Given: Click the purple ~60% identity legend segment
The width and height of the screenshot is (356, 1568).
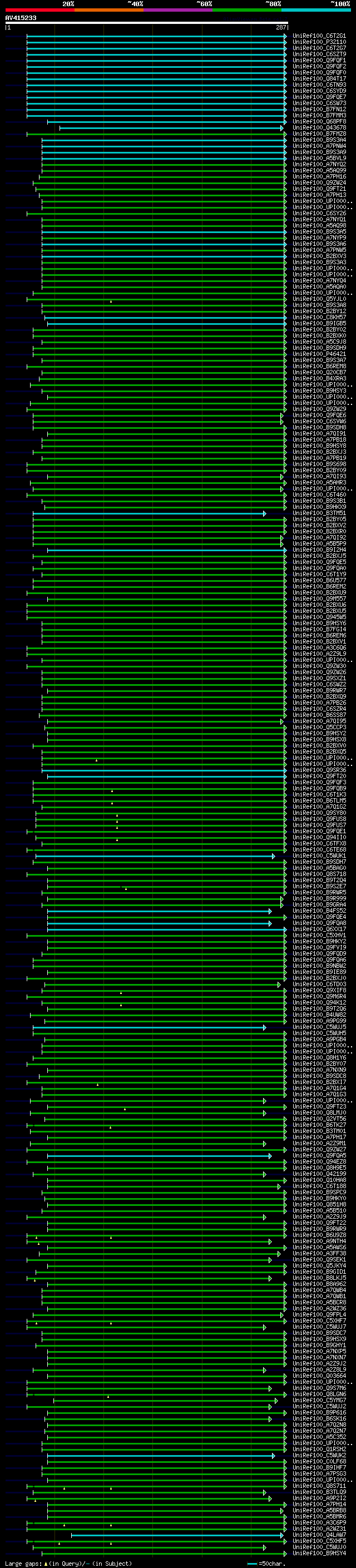Looking at the screenshot, I should (179, 10).
